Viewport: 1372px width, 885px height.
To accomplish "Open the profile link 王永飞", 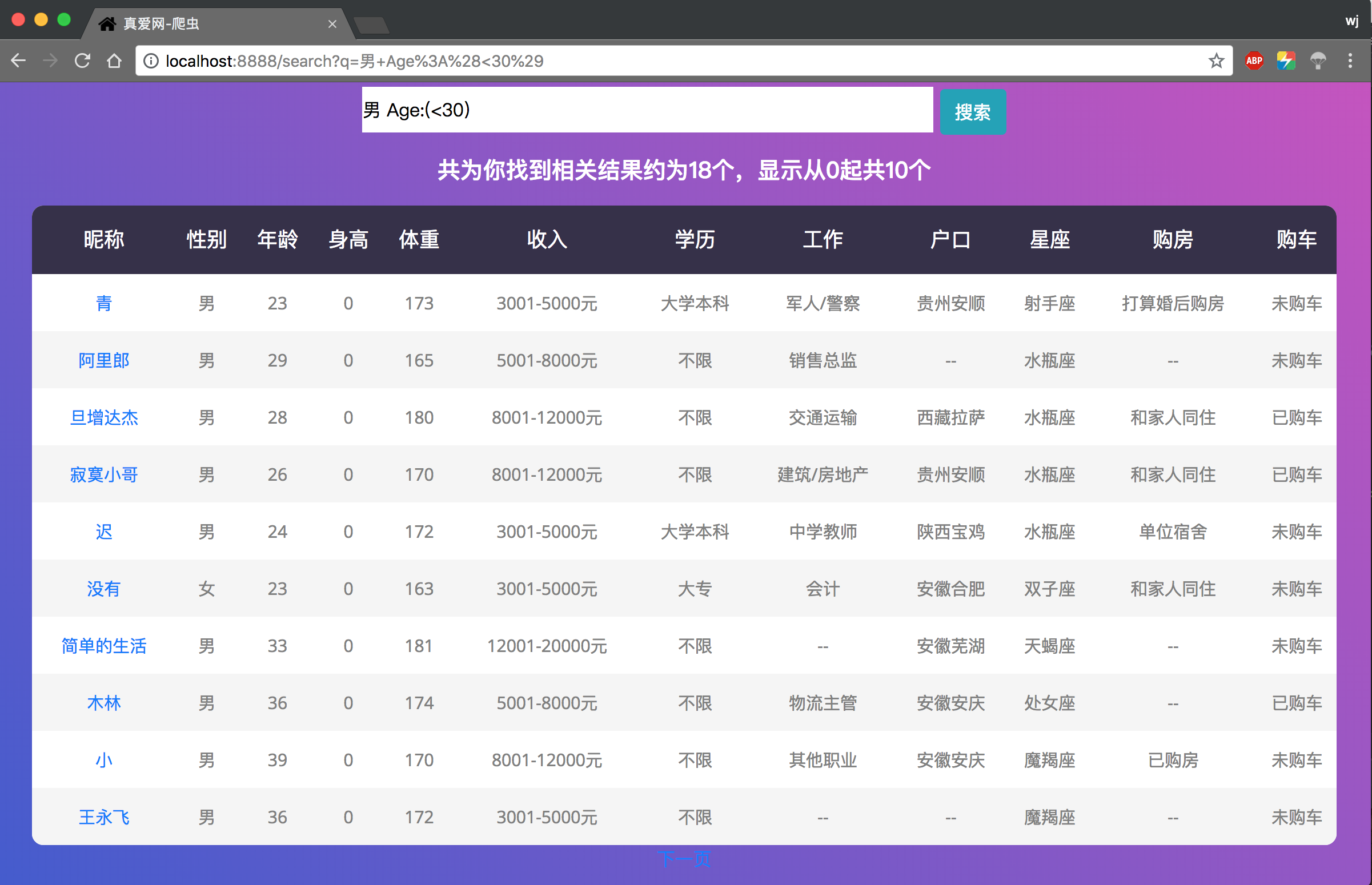I will (103, 817).
